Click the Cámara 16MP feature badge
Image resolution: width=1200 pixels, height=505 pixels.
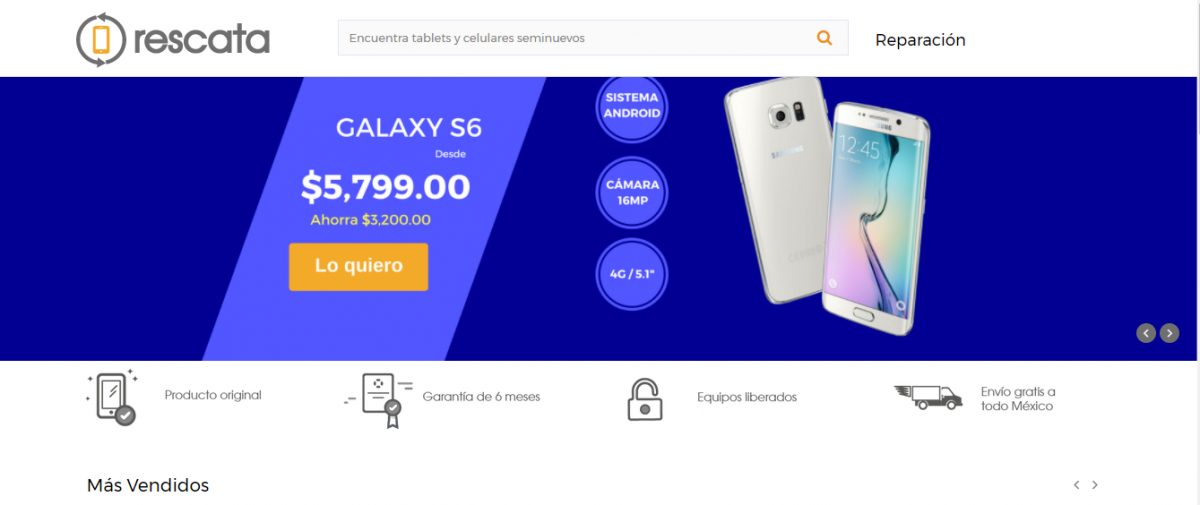coord(631,192)
